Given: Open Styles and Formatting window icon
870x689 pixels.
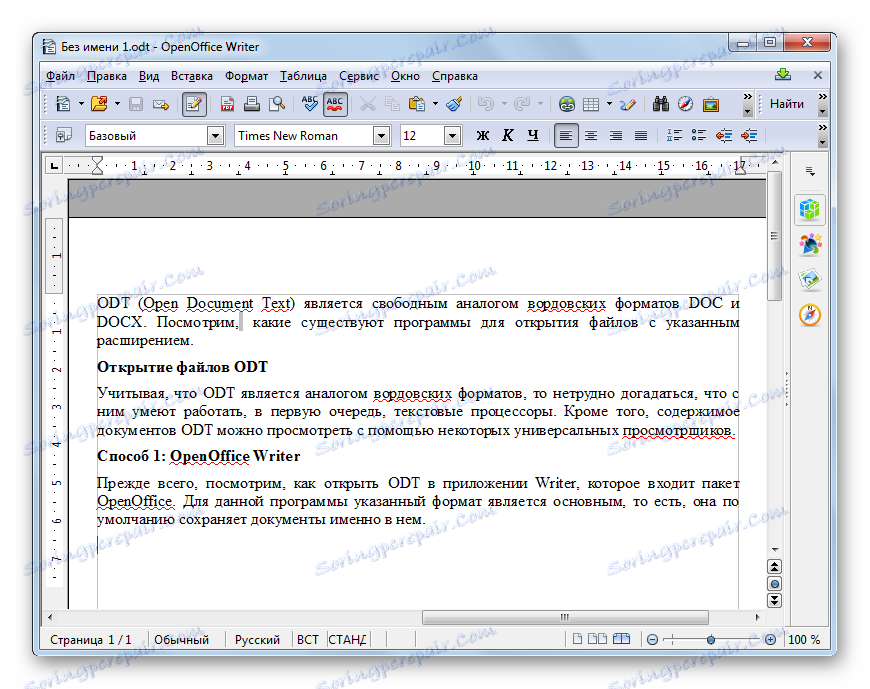Looking at the screenshot, I should point(64,135).
